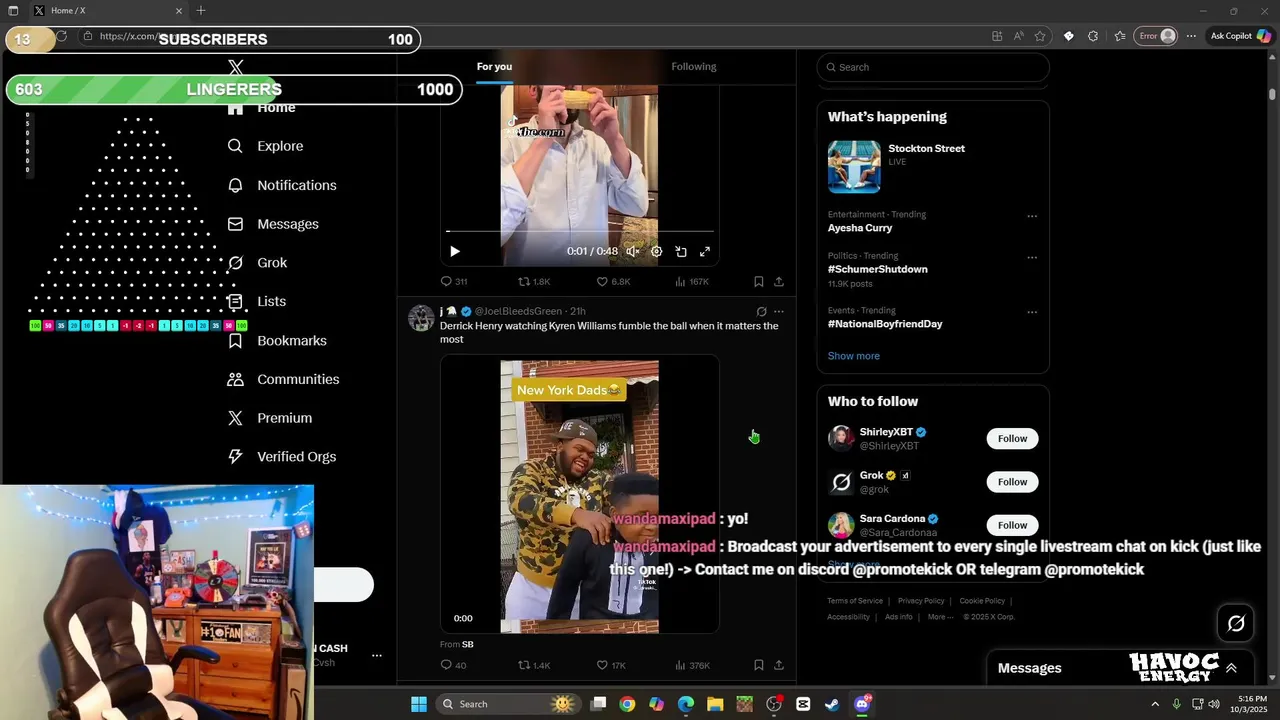Open Steam from the taskbar
This screenshot has width=1280, height=720.
tap(832, 704)
